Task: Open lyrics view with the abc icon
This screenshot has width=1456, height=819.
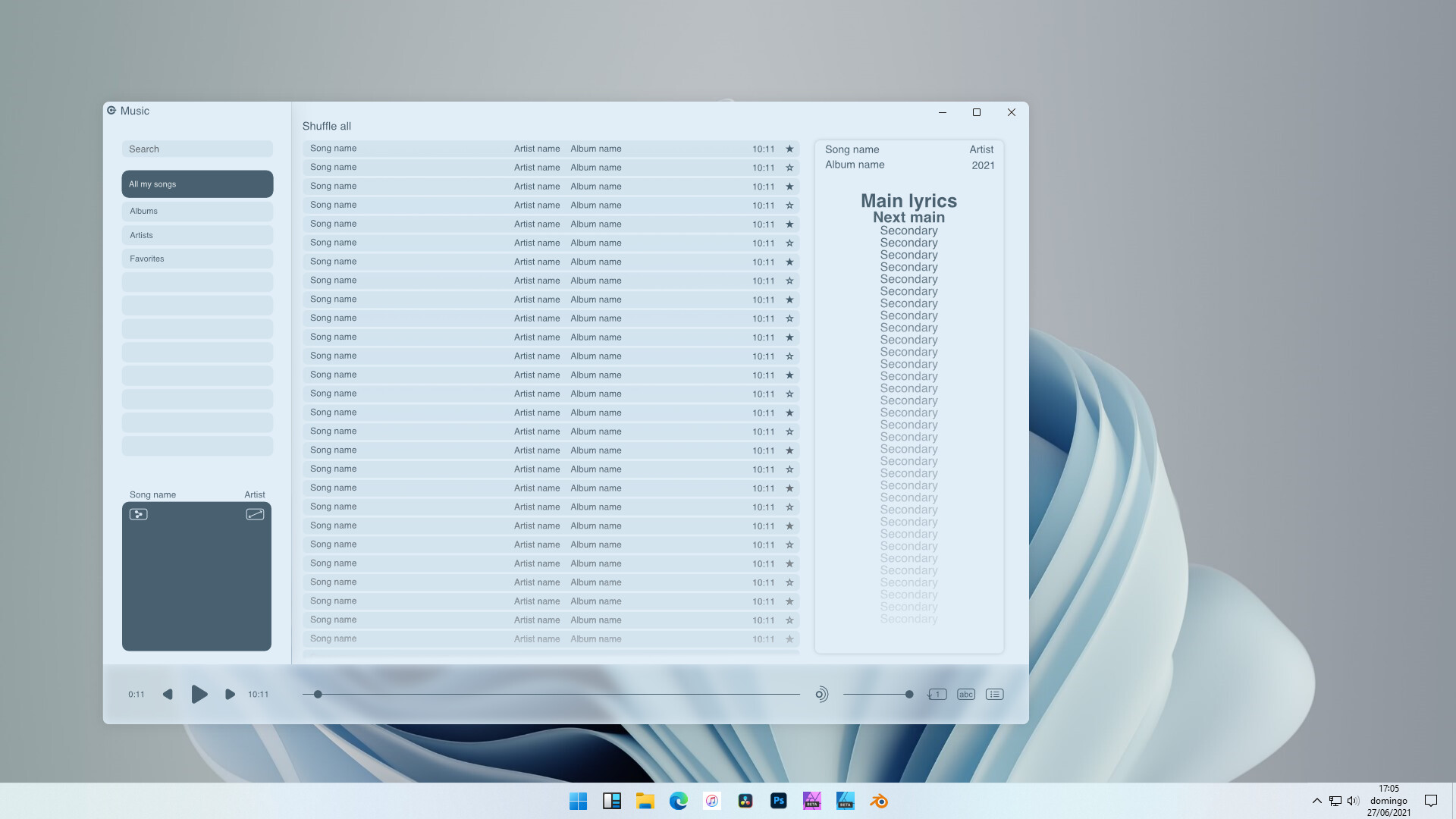Action: click(x=965, y=694)
